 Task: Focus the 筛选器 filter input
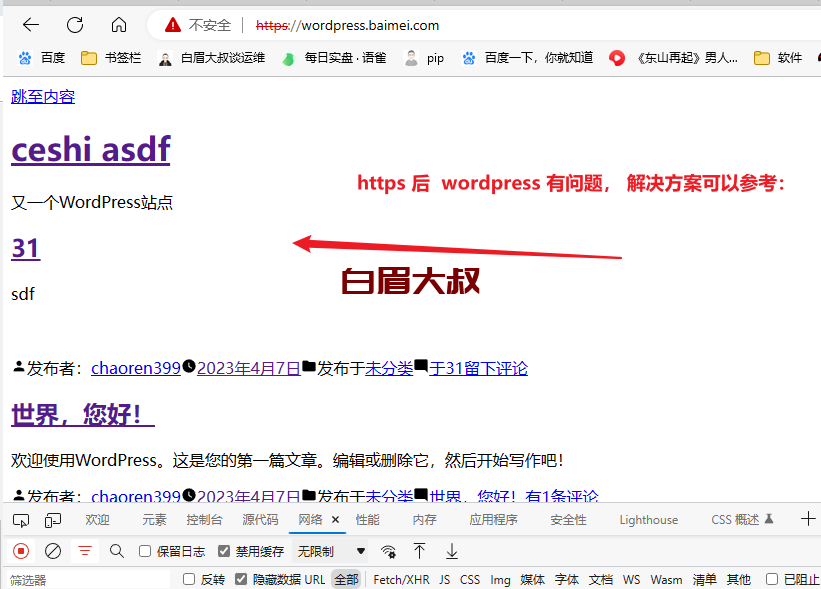point(89,580)
